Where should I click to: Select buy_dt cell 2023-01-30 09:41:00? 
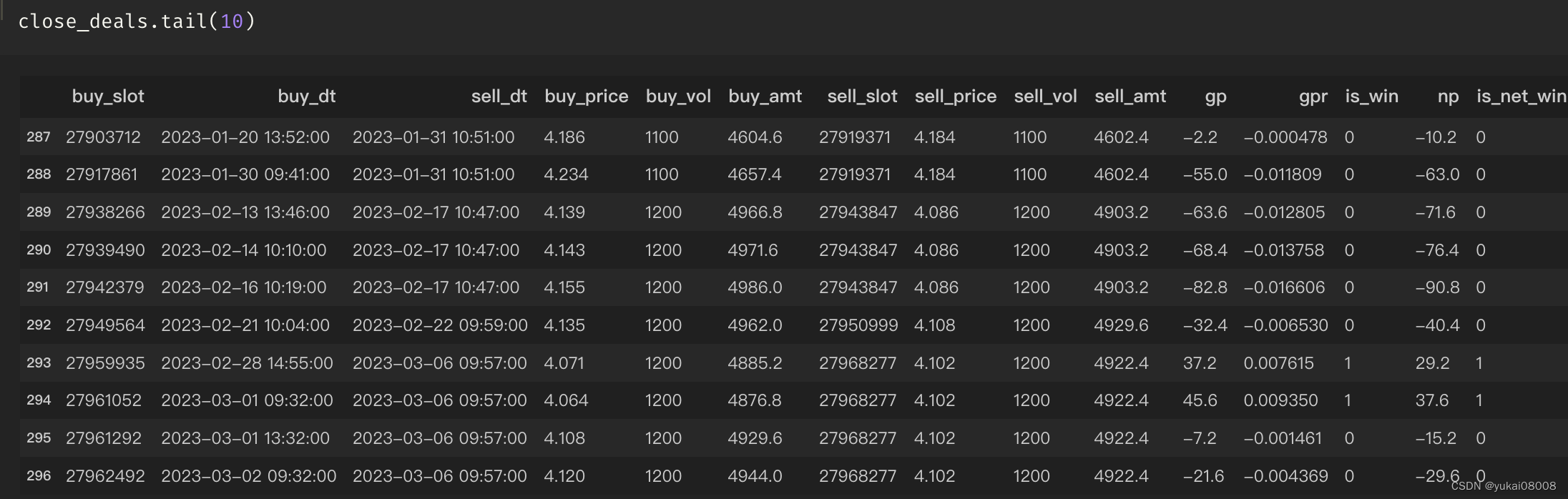click(245, 174)
